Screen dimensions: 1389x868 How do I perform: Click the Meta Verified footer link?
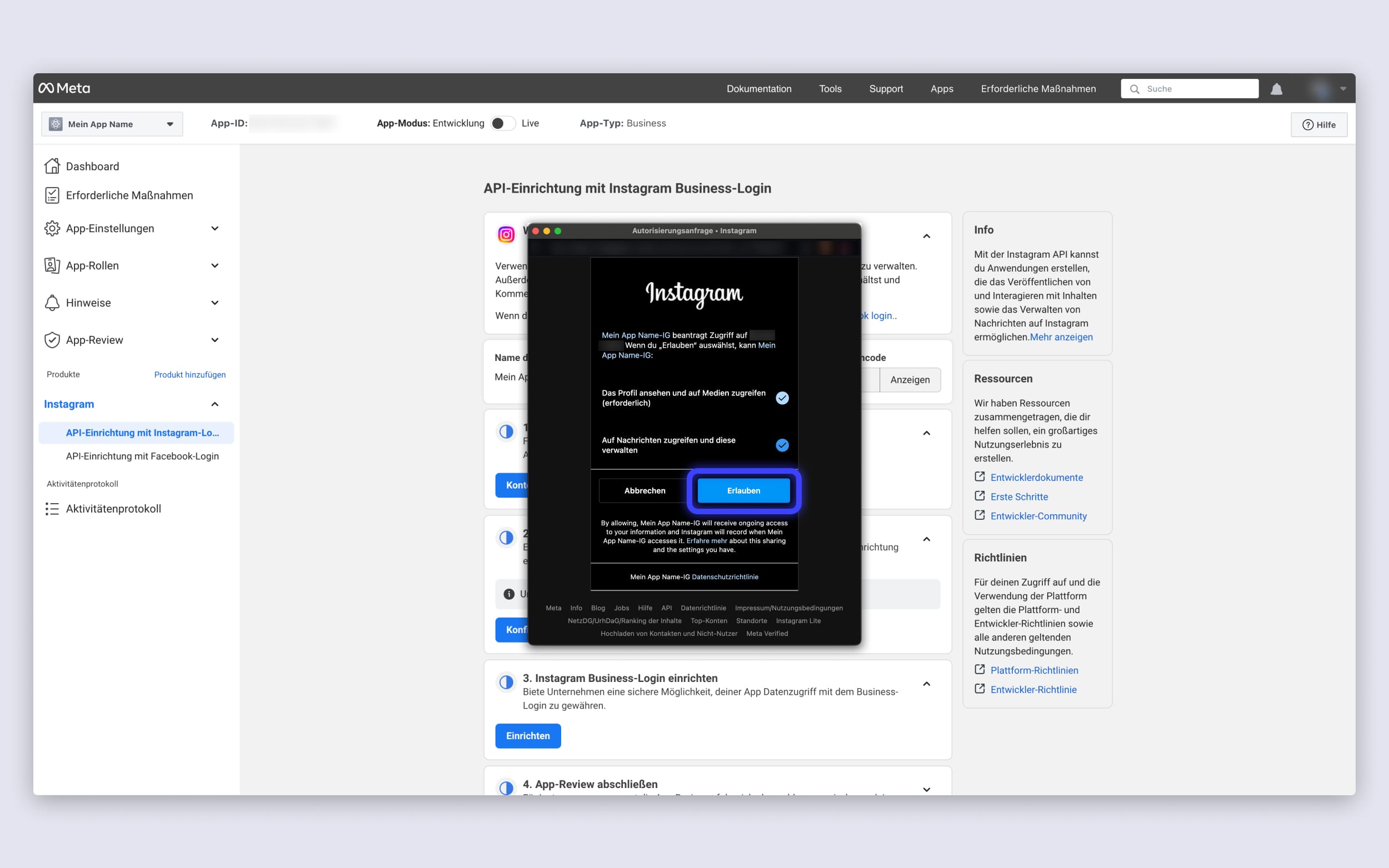(767, 634)
